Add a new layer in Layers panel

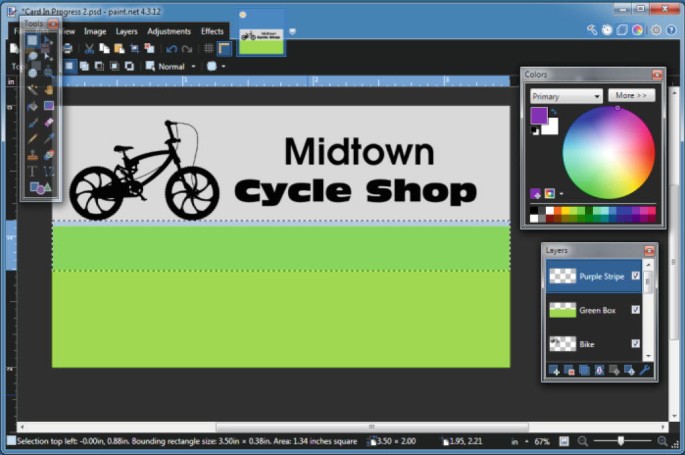point(554,370)
